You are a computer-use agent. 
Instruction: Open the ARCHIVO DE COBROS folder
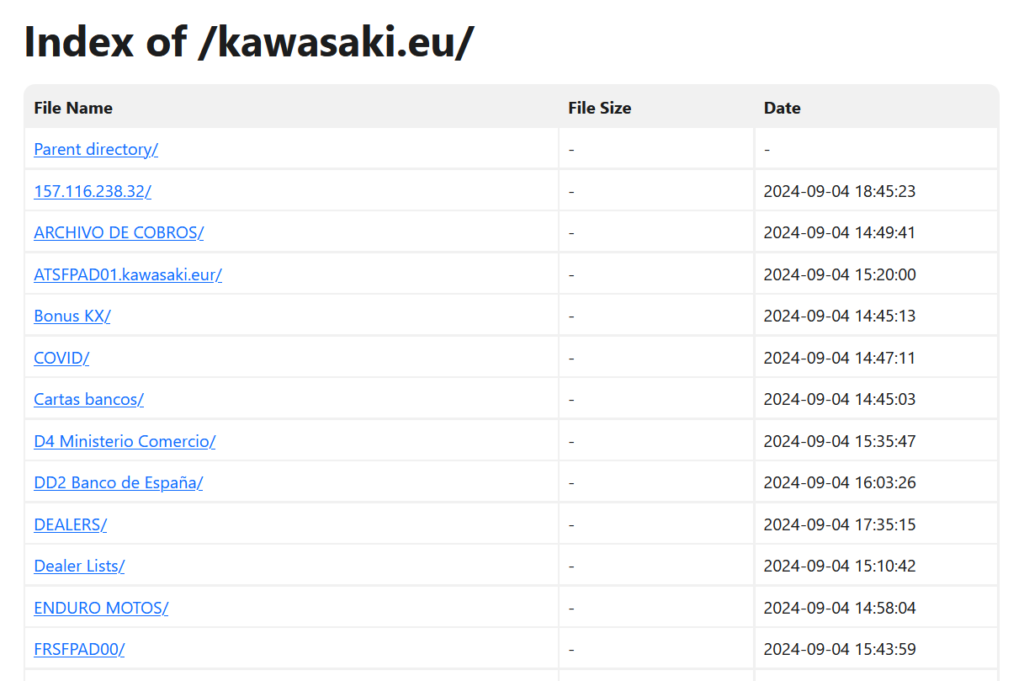pyautogui.click(x=118, y=233)
